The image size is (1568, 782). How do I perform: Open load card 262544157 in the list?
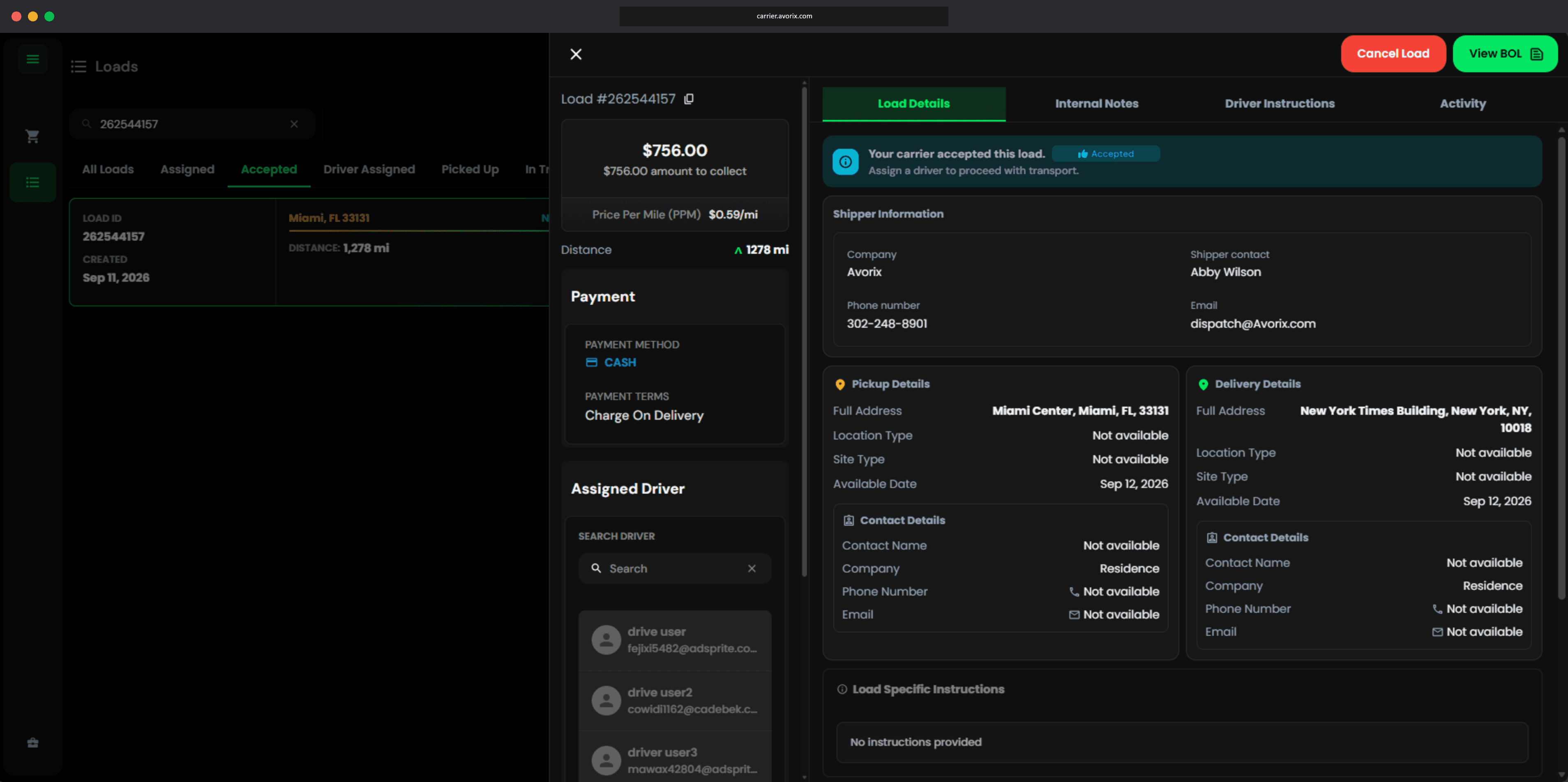(x=309, y=252)
